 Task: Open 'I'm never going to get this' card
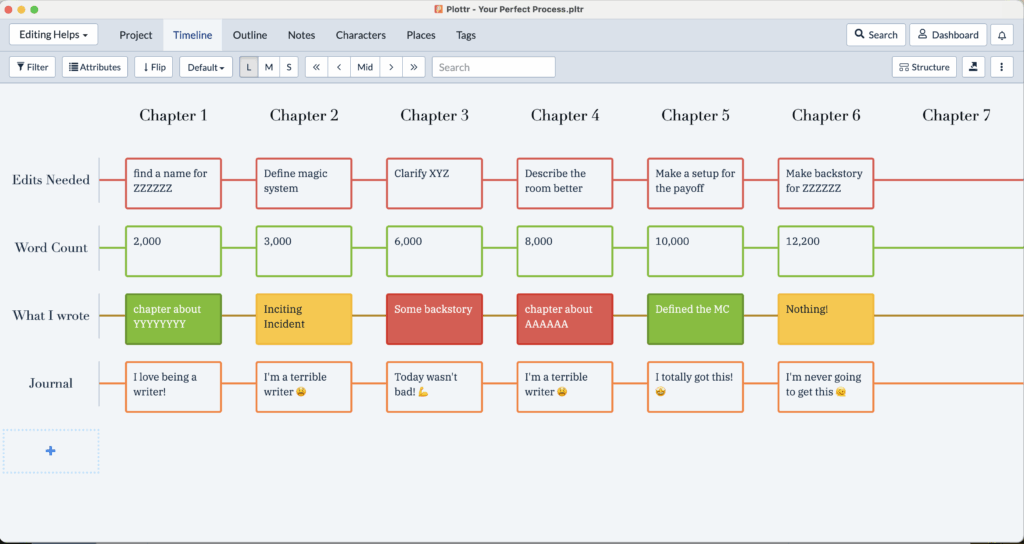826,387
